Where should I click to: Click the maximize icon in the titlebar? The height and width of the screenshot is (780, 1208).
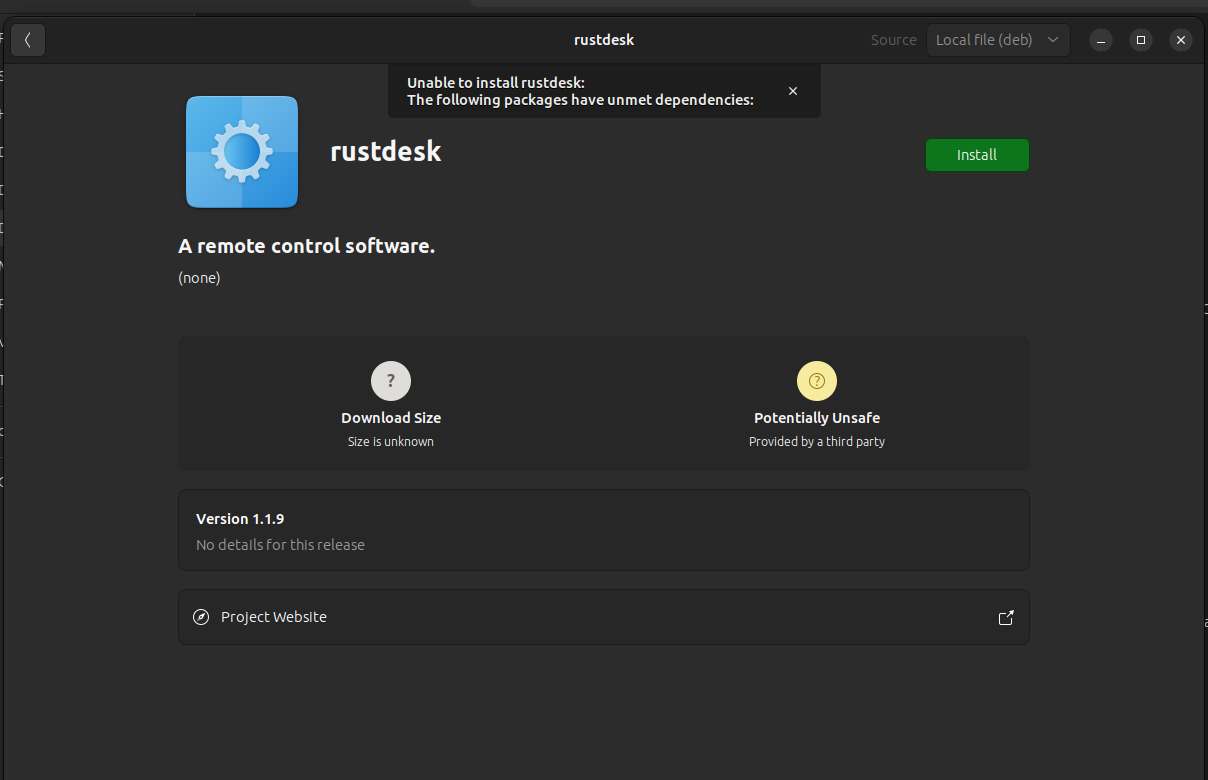[x=1141, y=40]
